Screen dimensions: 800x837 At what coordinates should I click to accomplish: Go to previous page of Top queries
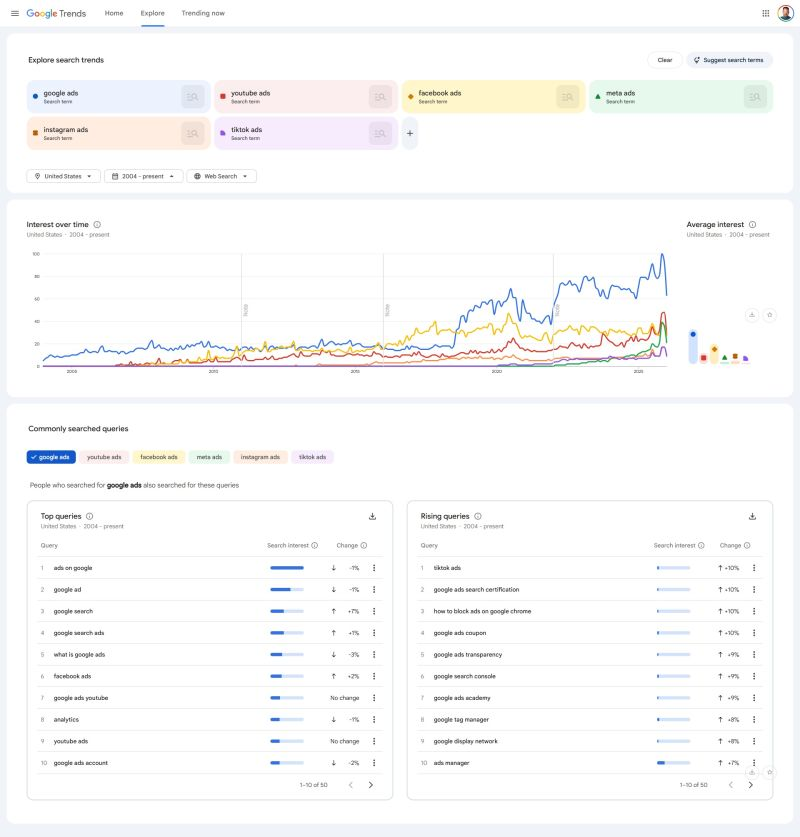(x=351, y=785)
